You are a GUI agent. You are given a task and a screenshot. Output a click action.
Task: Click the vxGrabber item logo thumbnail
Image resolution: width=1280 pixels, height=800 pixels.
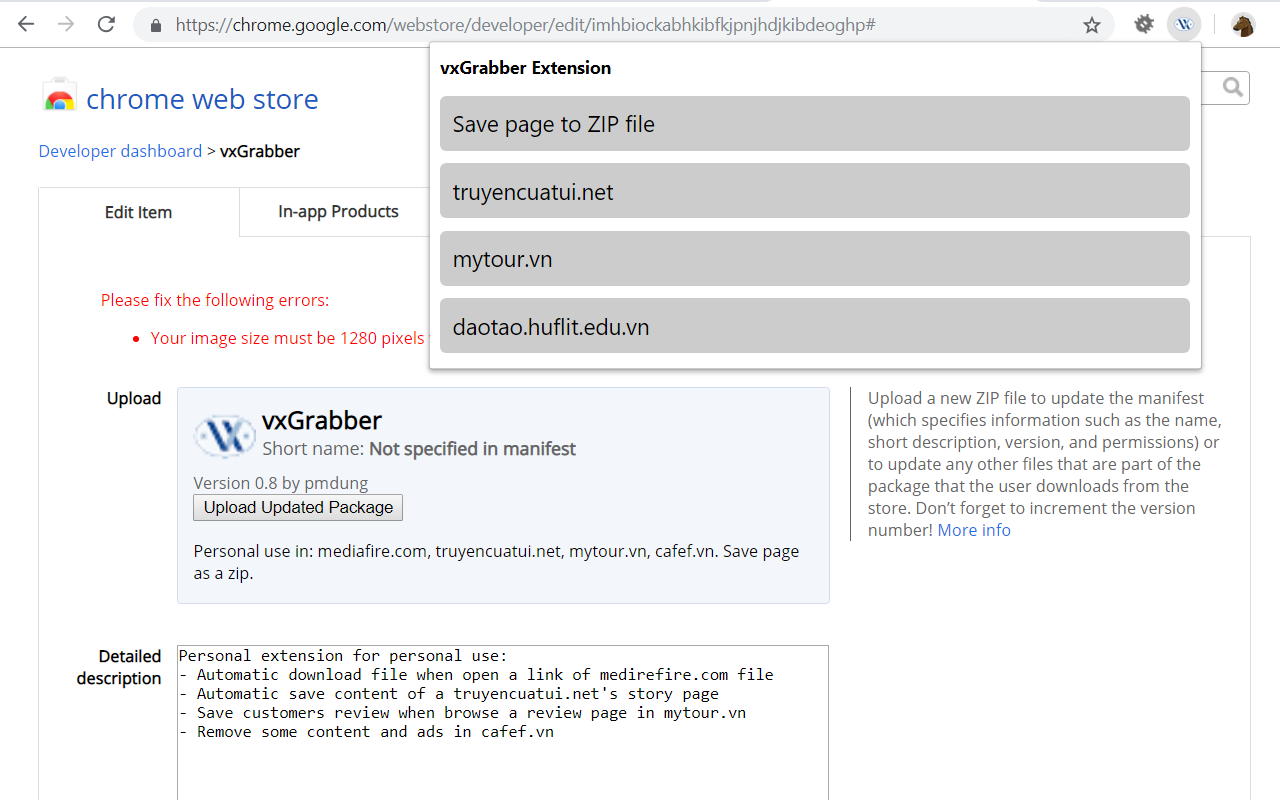click(224, 437)
